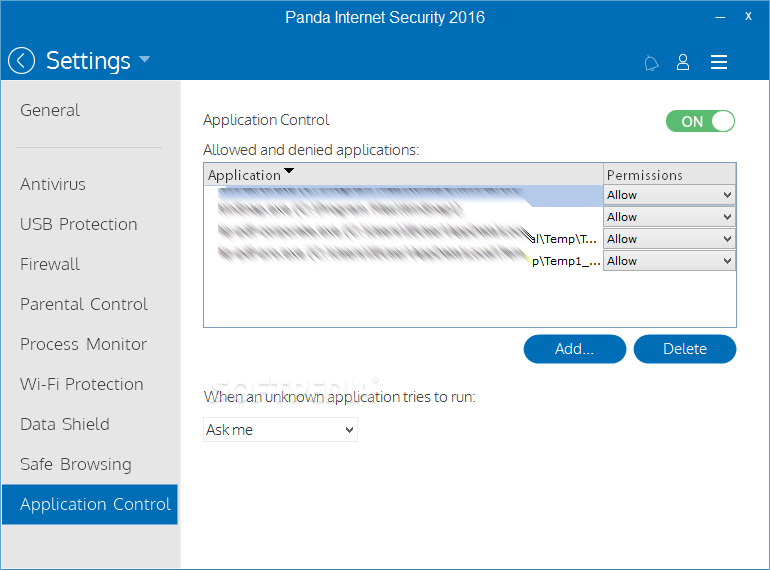This screenshot has width=770, height=570.
Task: Open the second row's Allow dropdown
Action: tap(669, 217)
